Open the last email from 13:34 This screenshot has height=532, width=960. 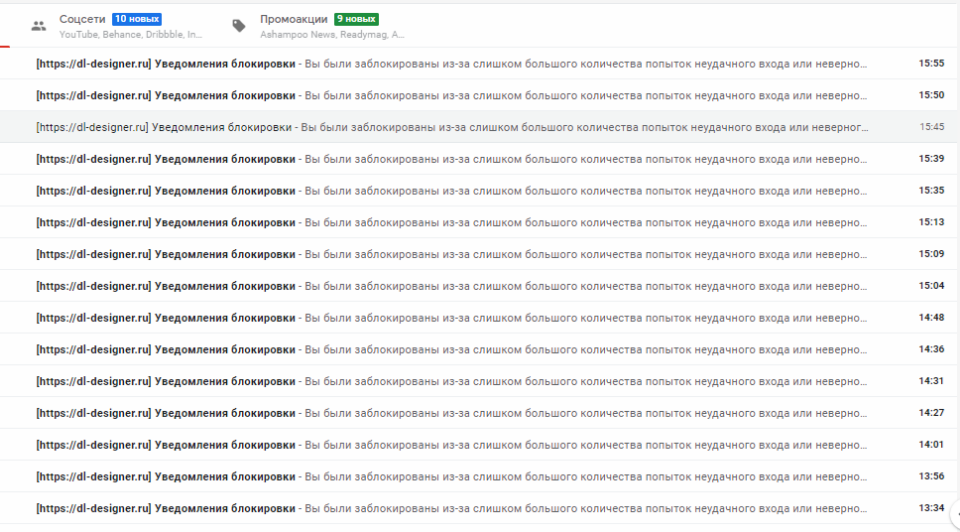click(x=450, y=508)
